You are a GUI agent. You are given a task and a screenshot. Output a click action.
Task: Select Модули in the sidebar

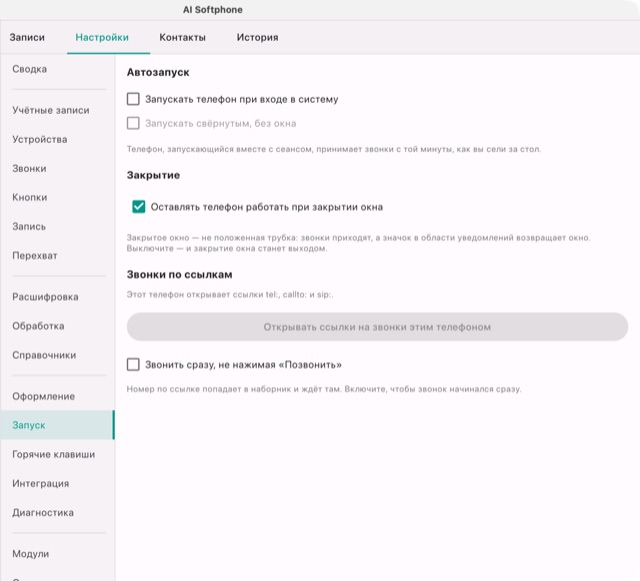[58, 554]
